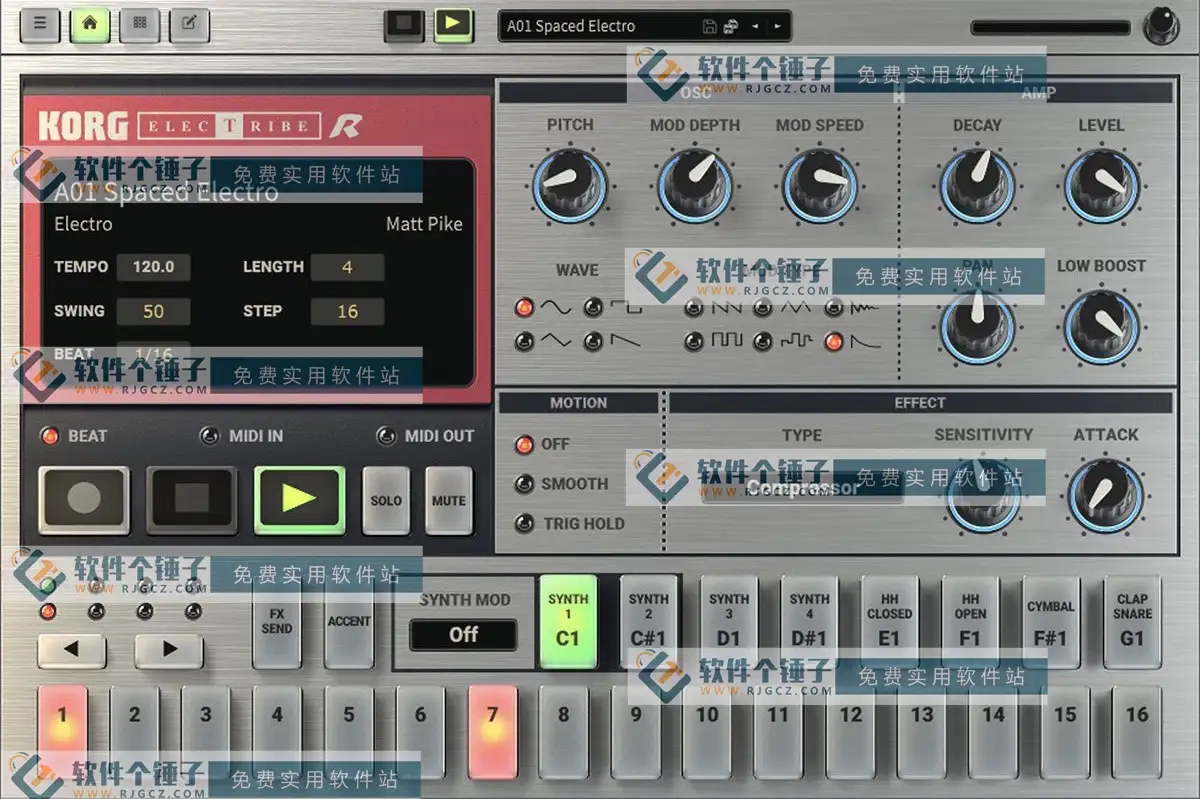The width and height of the screenshot is (1200, 799).
Task: Select the SYNTH 1 C1 part
Action: coord(568,621)
